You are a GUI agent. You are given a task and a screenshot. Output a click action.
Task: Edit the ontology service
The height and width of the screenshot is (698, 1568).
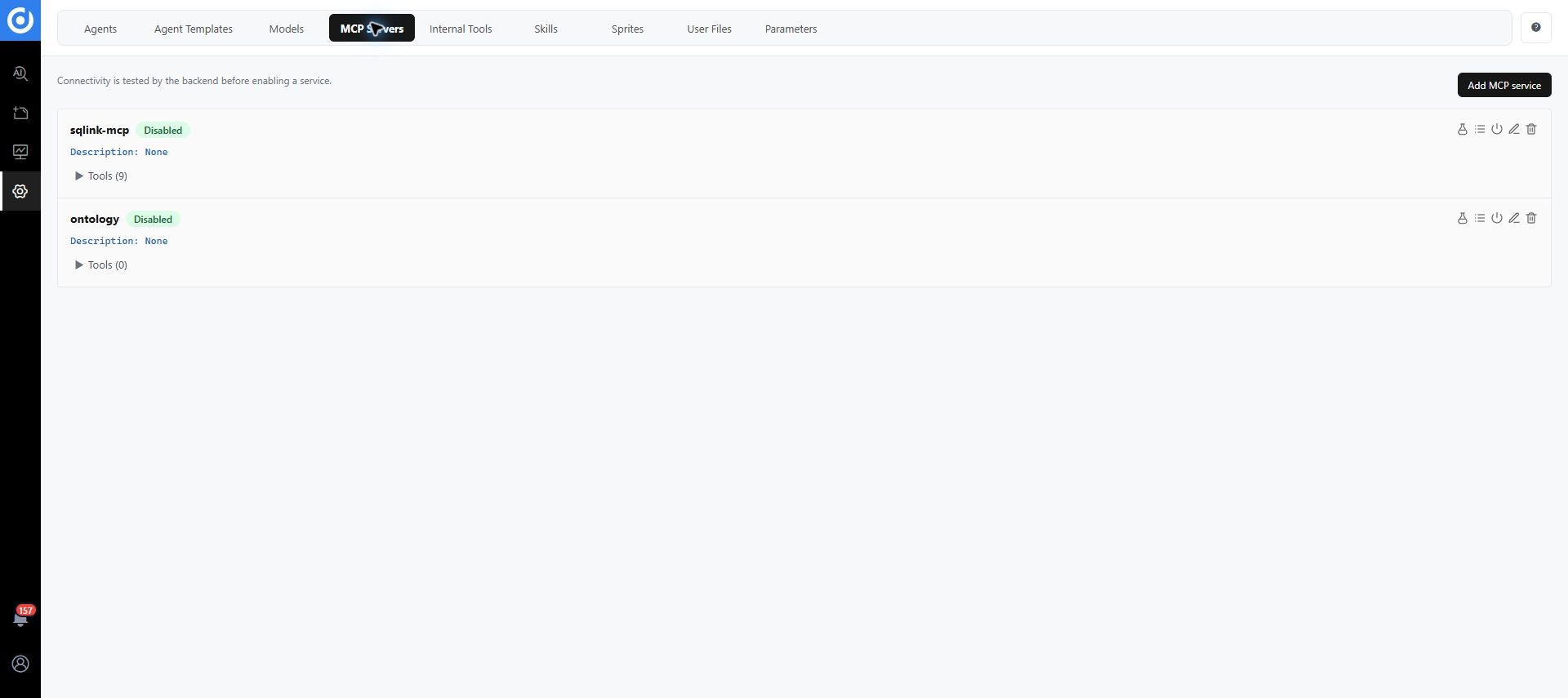[1514, 218]
